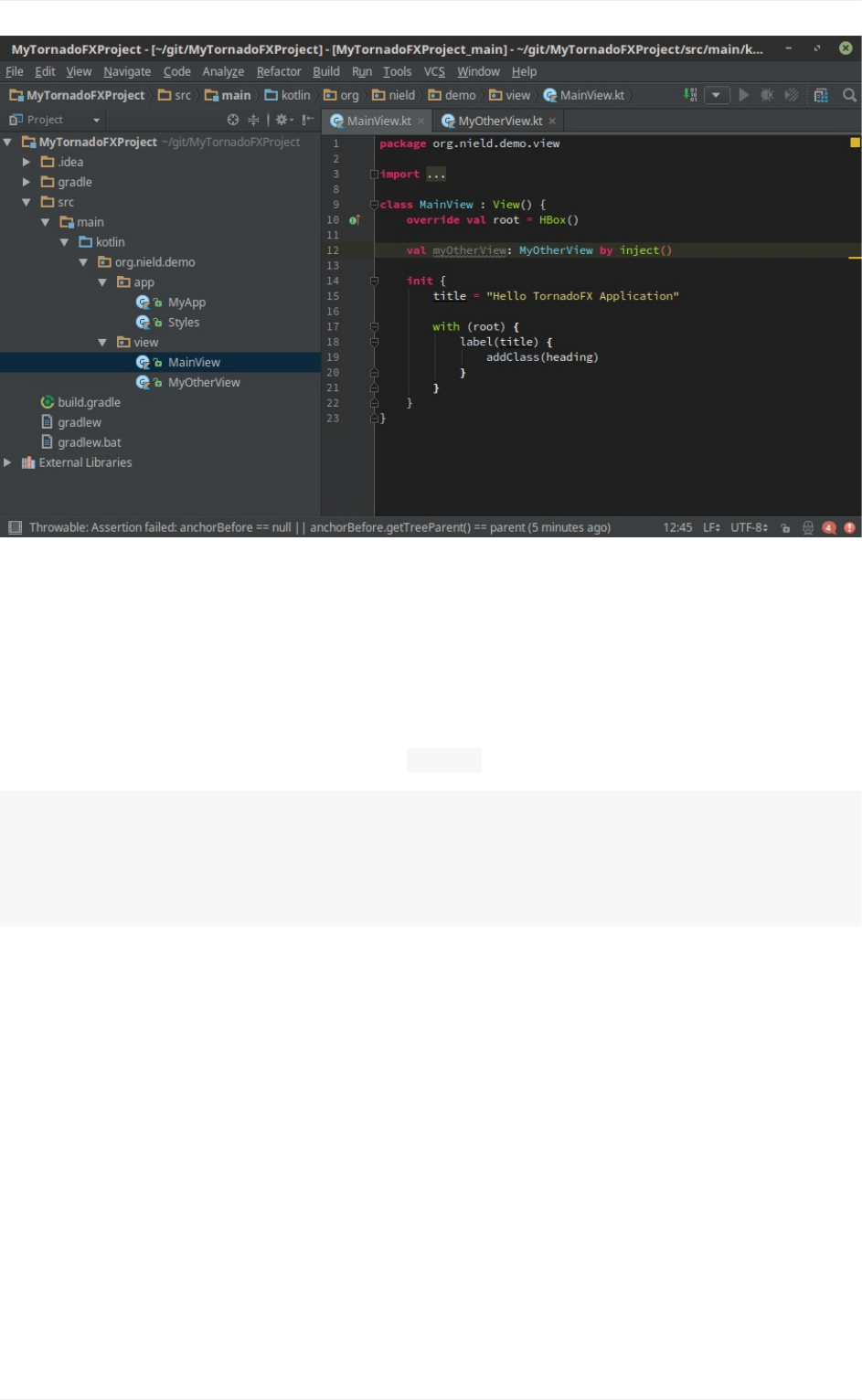Open the VCS menu
The image size is (862, 1400).
(434, 71)
